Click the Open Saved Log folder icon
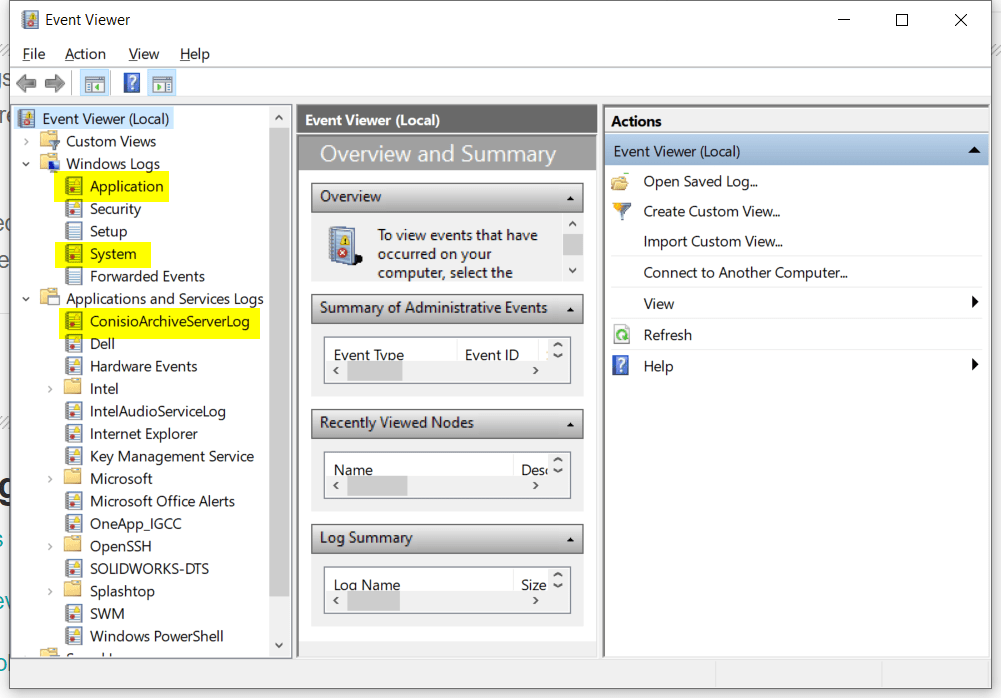Viewport: 1001px width, 698px height. [x=621, y=182]
